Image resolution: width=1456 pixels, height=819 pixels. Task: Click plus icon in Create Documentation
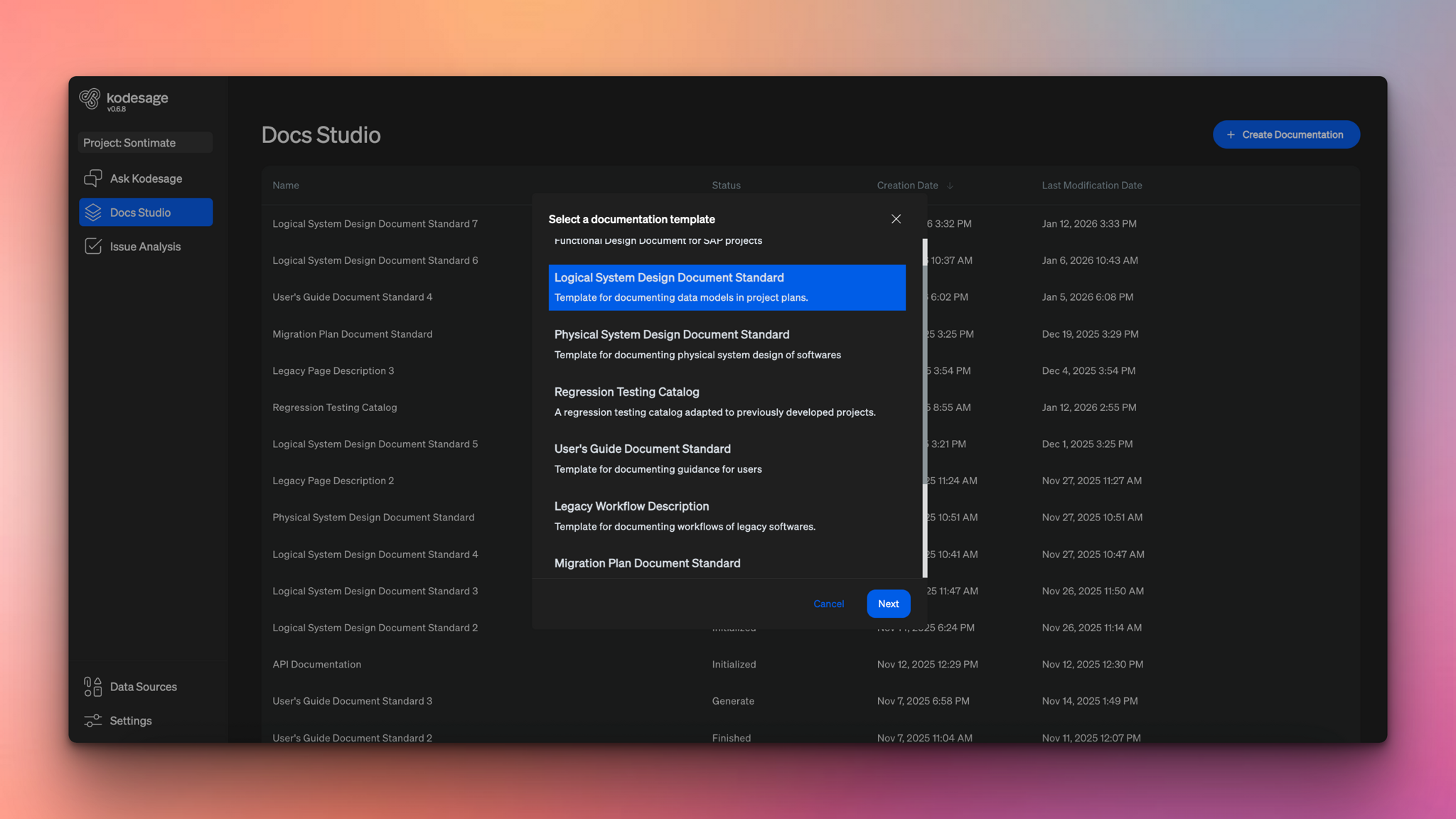1231,135
